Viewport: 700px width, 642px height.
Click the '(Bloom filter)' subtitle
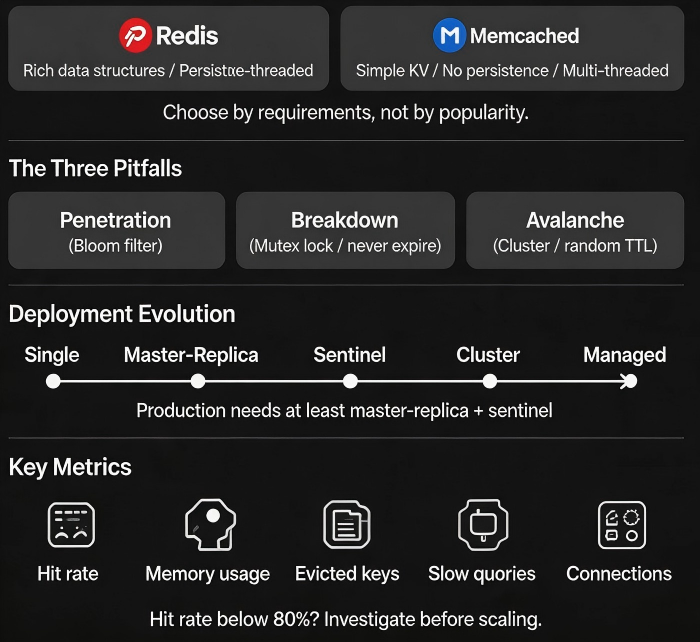(x=116, y=246)
